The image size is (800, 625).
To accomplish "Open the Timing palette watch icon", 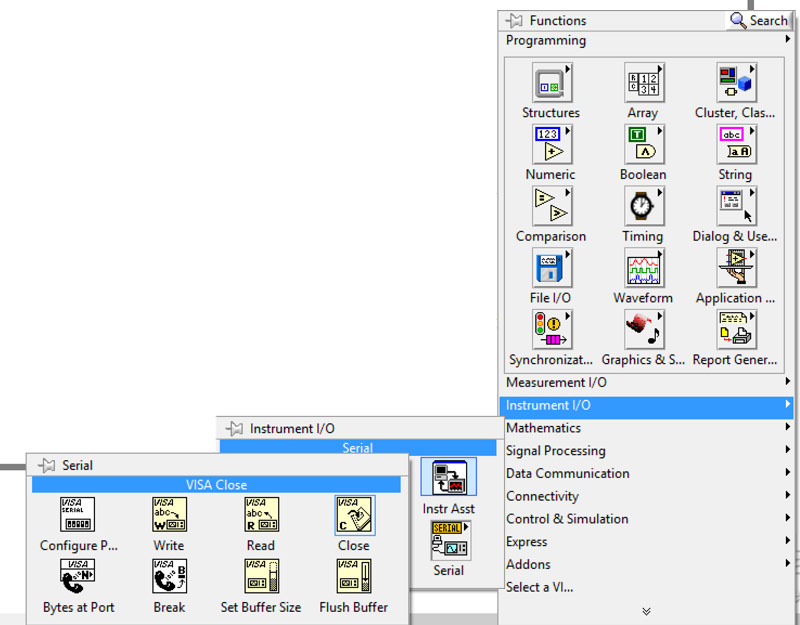I will 643,206.
